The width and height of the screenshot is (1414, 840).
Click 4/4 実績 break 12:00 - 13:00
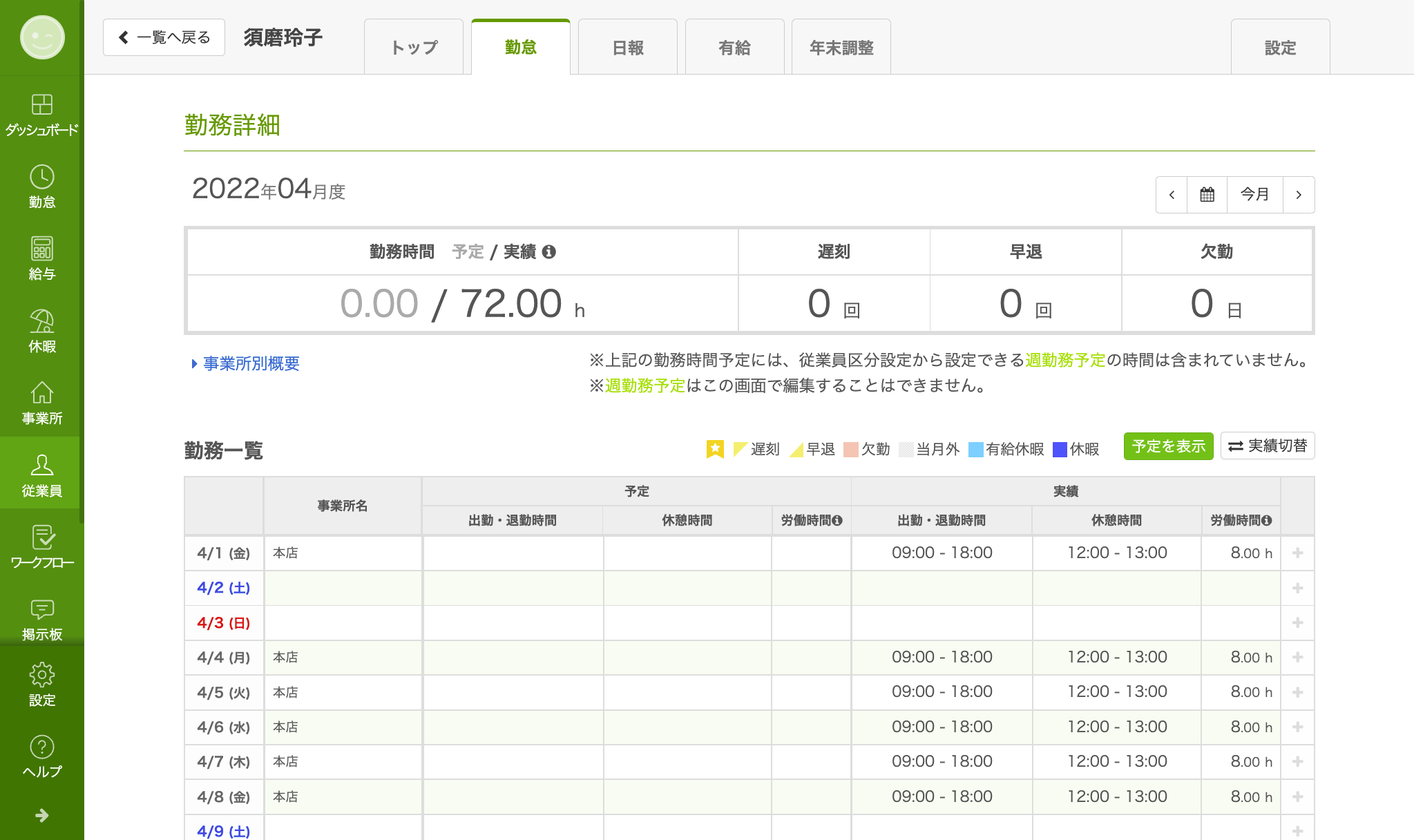[1117, 657]
